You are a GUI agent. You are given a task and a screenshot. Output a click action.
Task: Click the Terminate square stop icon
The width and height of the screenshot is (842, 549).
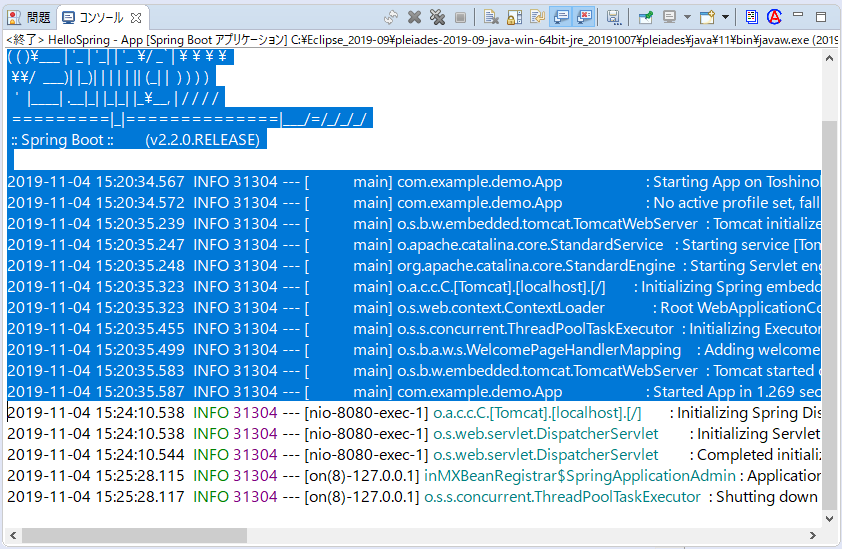pos(460,17)
